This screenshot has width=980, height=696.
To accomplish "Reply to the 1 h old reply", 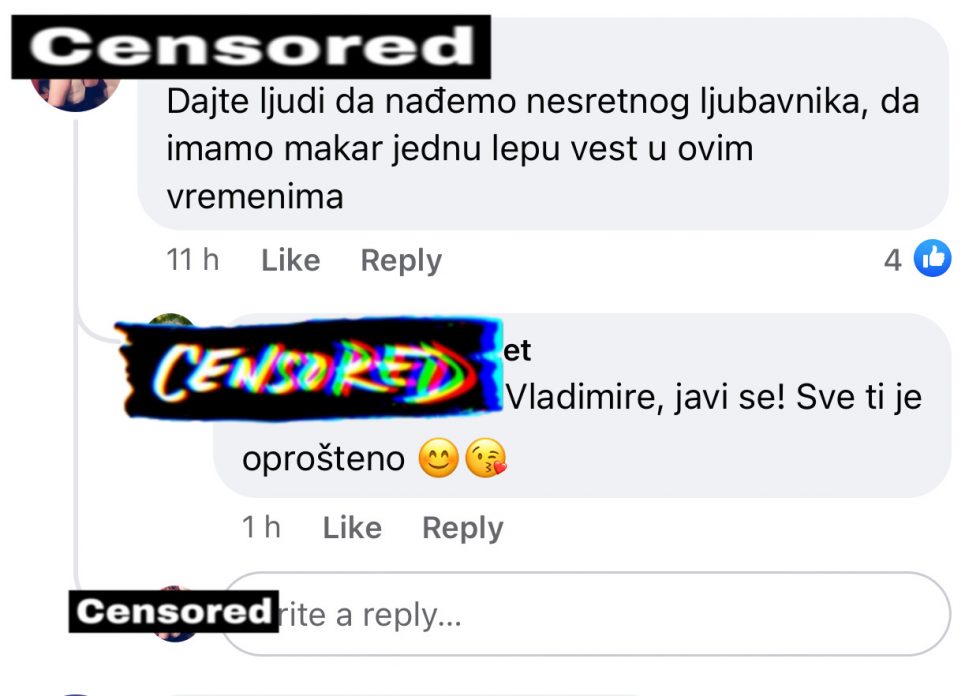I will point(462,527).
